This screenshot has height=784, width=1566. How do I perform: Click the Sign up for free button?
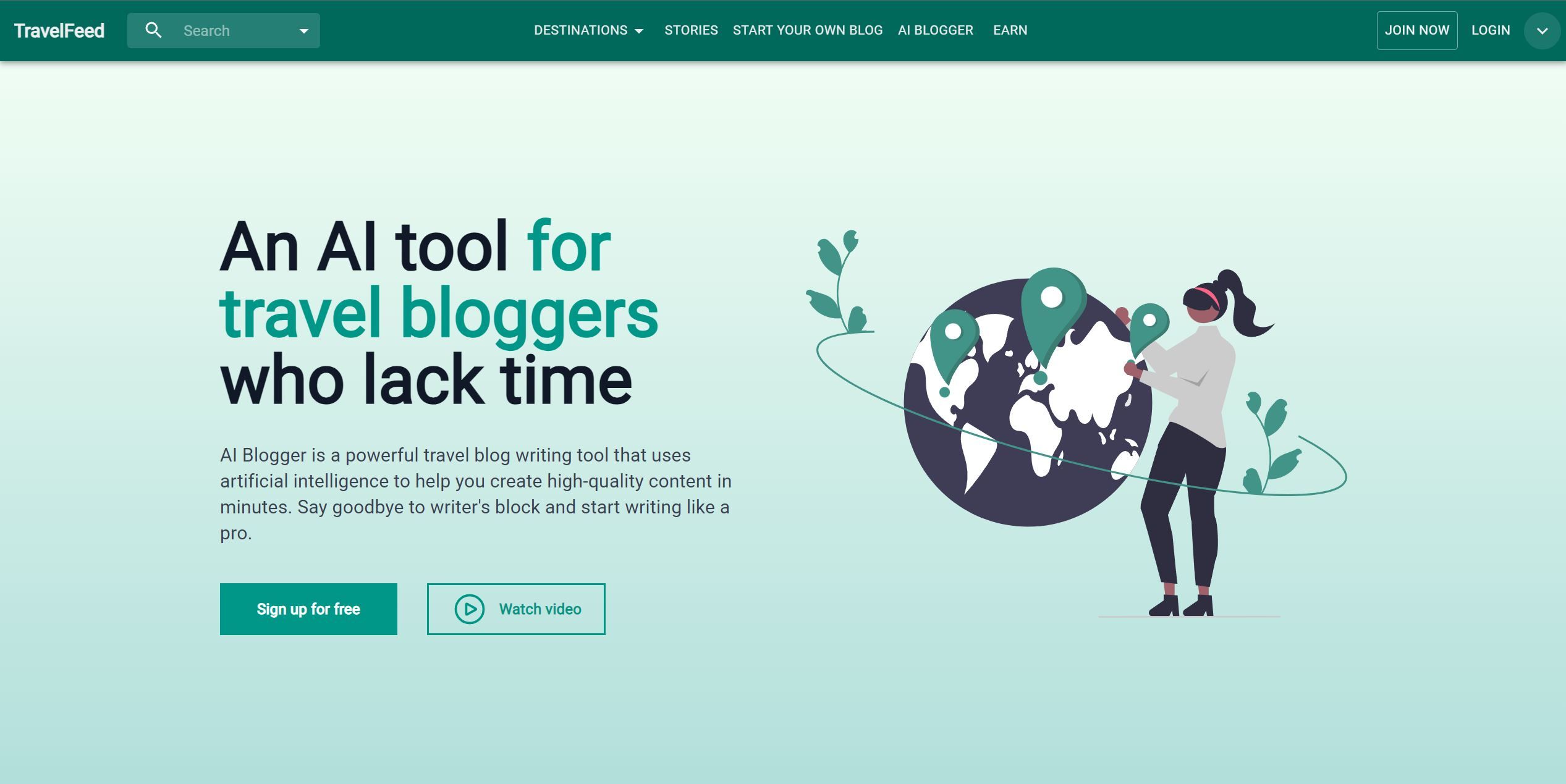308,608
